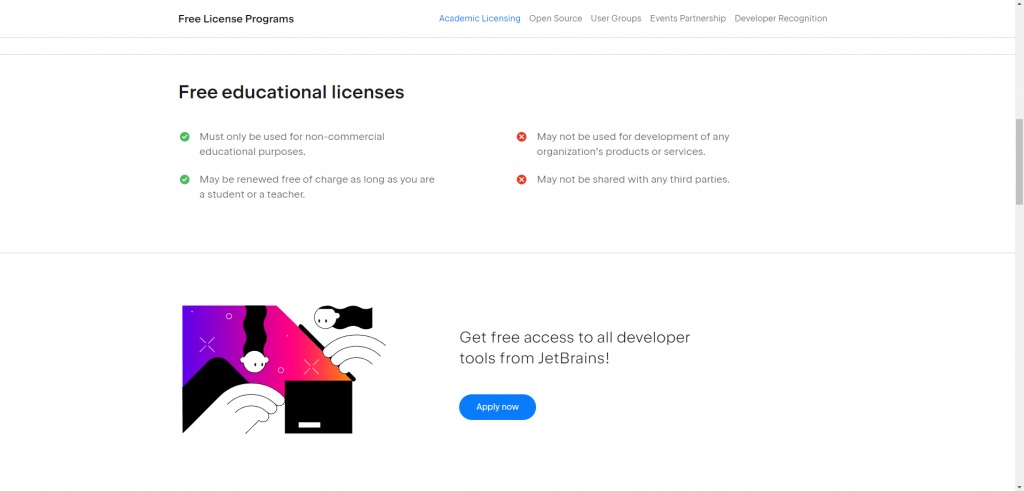1024x491 pixels.
Task: Click the colorful box illustration
Action: [283, 370]
